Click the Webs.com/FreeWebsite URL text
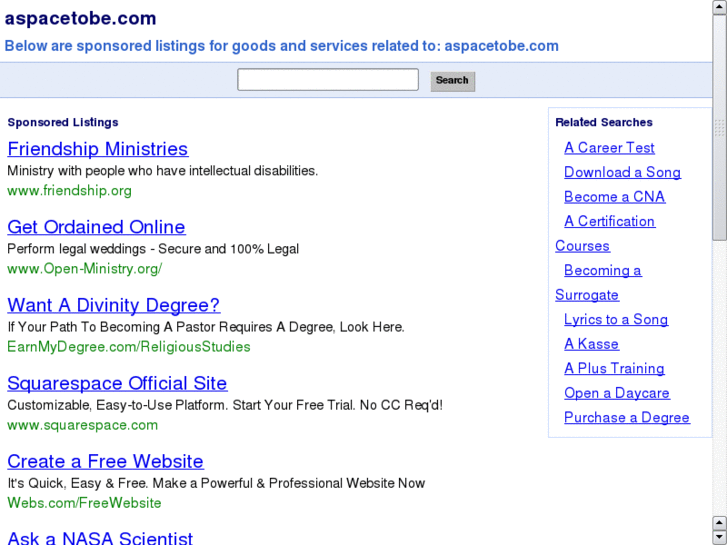The image size is (727, 545). [84, 503]
